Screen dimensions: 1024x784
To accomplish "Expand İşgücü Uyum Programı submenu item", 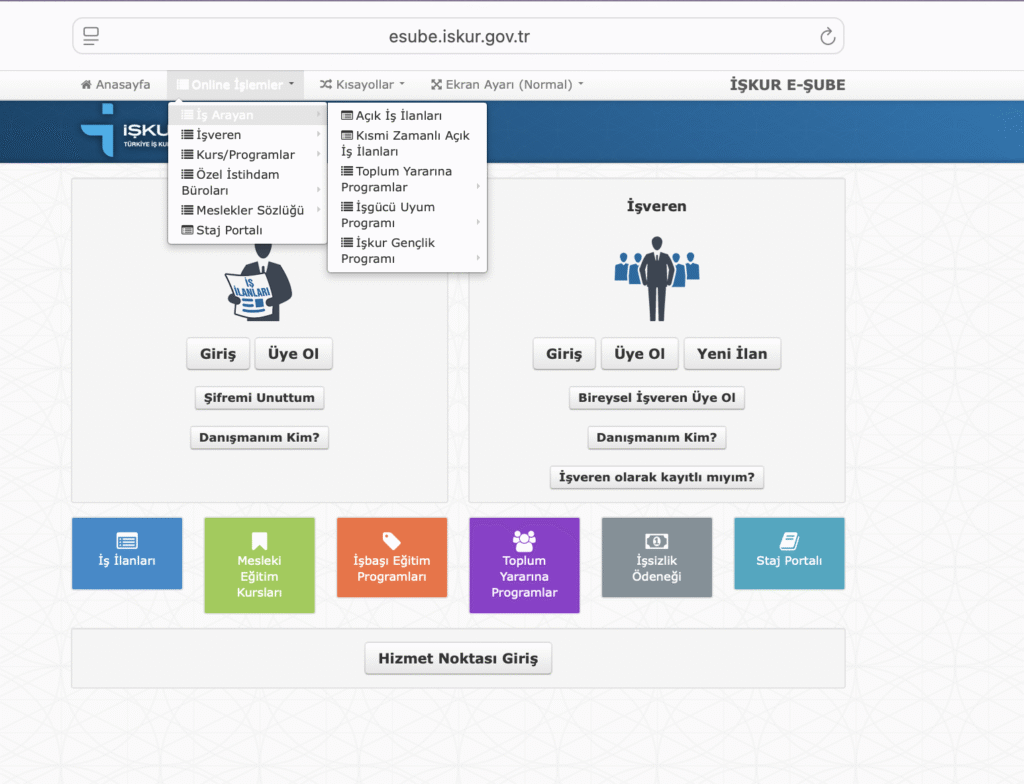I will [408, 215].
